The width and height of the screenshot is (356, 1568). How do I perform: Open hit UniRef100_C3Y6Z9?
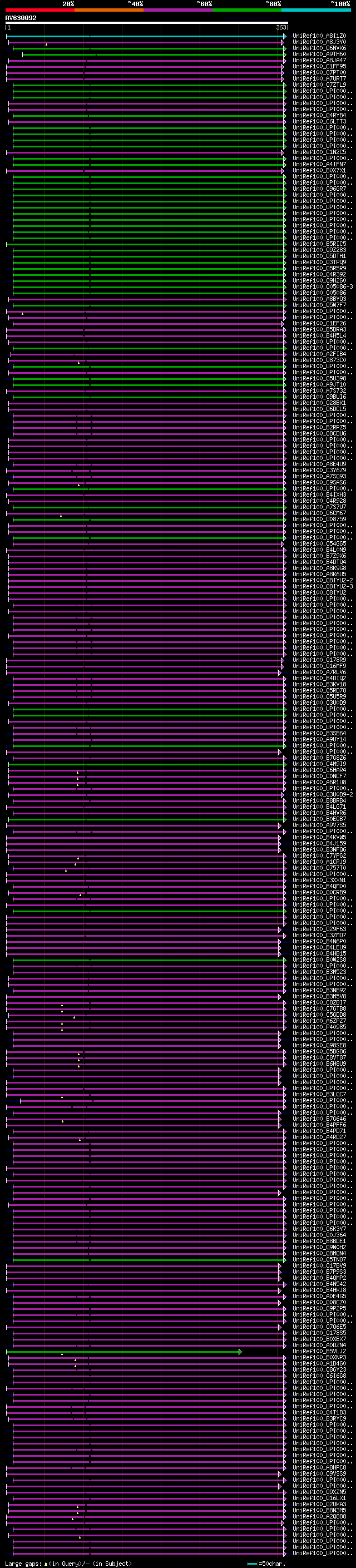(x=319, y=470)
